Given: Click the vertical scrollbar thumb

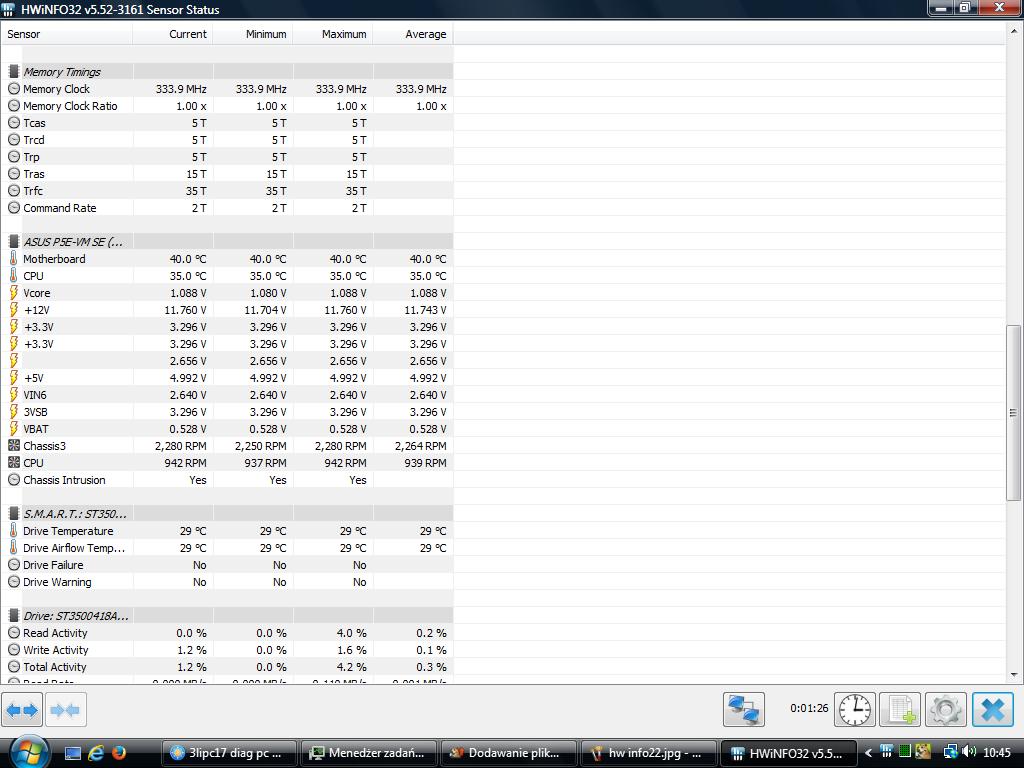Looking at the screenshot, I should (1014, 413).
